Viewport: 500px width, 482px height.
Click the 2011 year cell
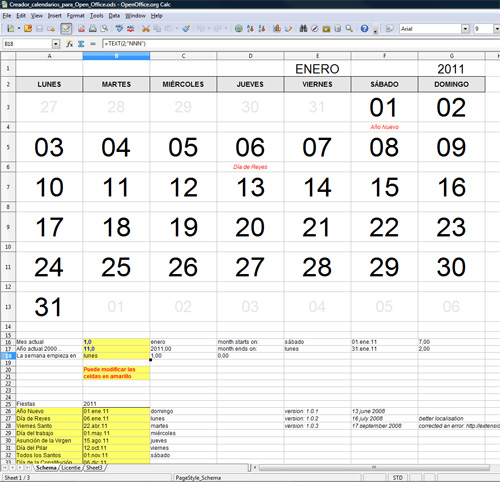(451, 69)
